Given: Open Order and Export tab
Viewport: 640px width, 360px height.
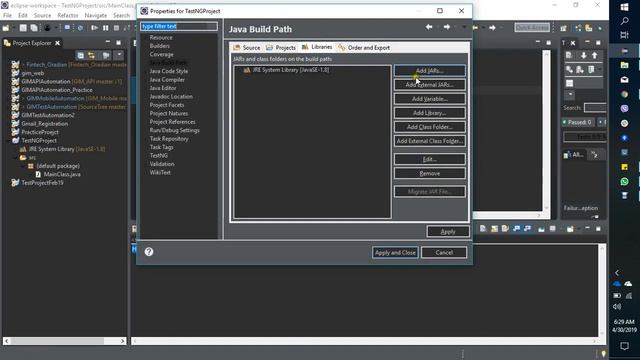Looking at the screenshot, I should [x=364, y=48].
